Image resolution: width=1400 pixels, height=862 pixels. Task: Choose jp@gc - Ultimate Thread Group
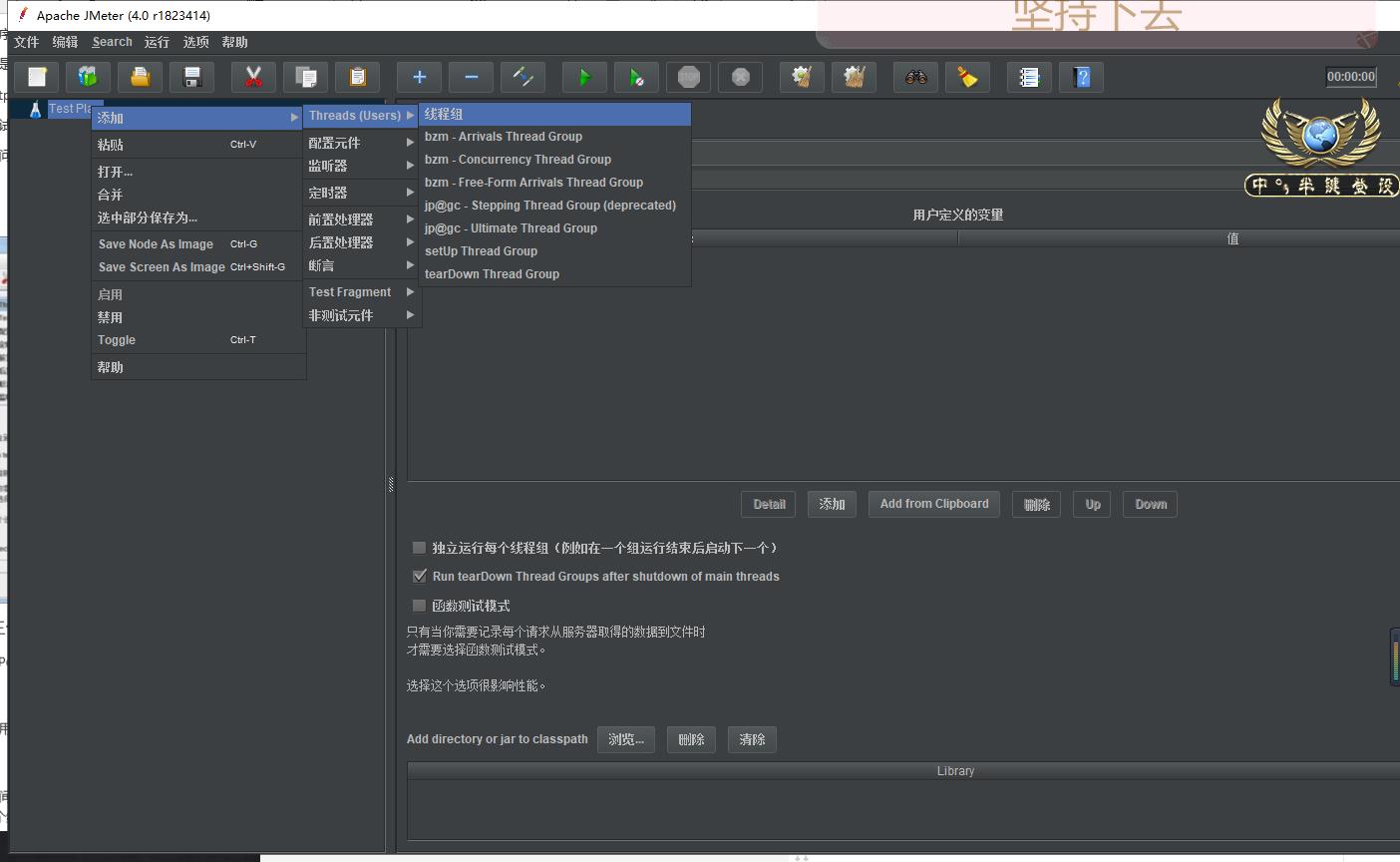point(554,228)
